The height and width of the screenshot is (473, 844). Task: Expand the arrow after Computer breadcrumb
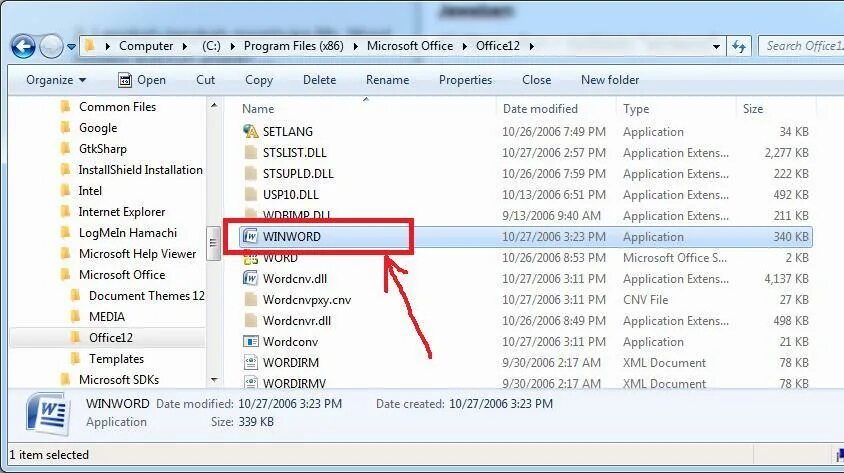pyautogui.click(x=185, y=47)
